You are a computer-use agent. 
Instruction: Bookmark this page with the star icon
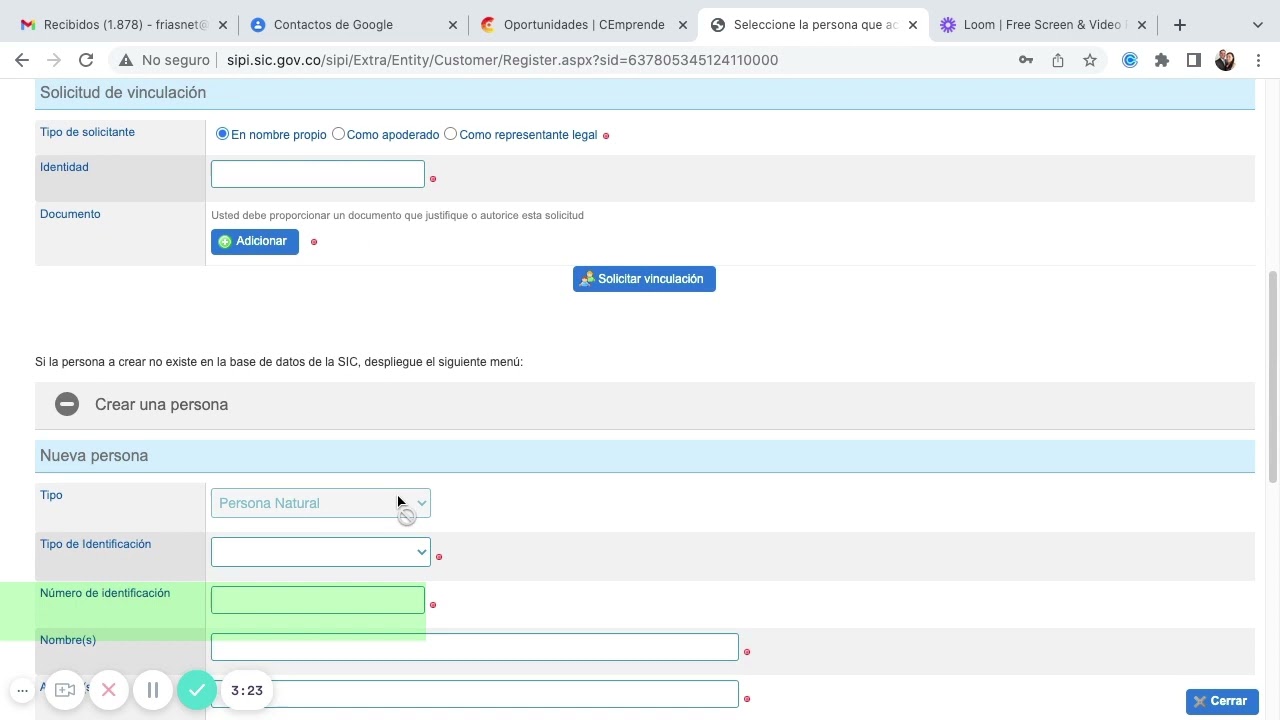tap(1090, 60)
